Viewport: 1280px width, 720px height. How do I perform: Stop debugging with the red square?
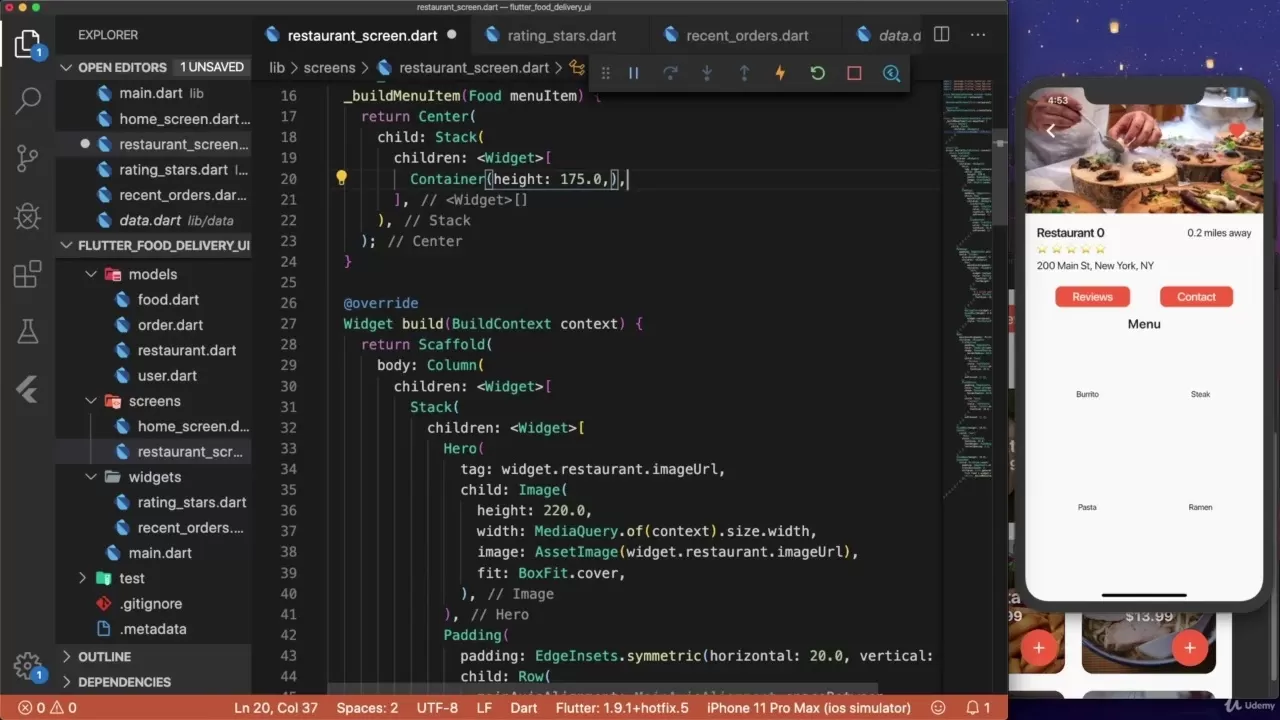[x=854, y=73]
